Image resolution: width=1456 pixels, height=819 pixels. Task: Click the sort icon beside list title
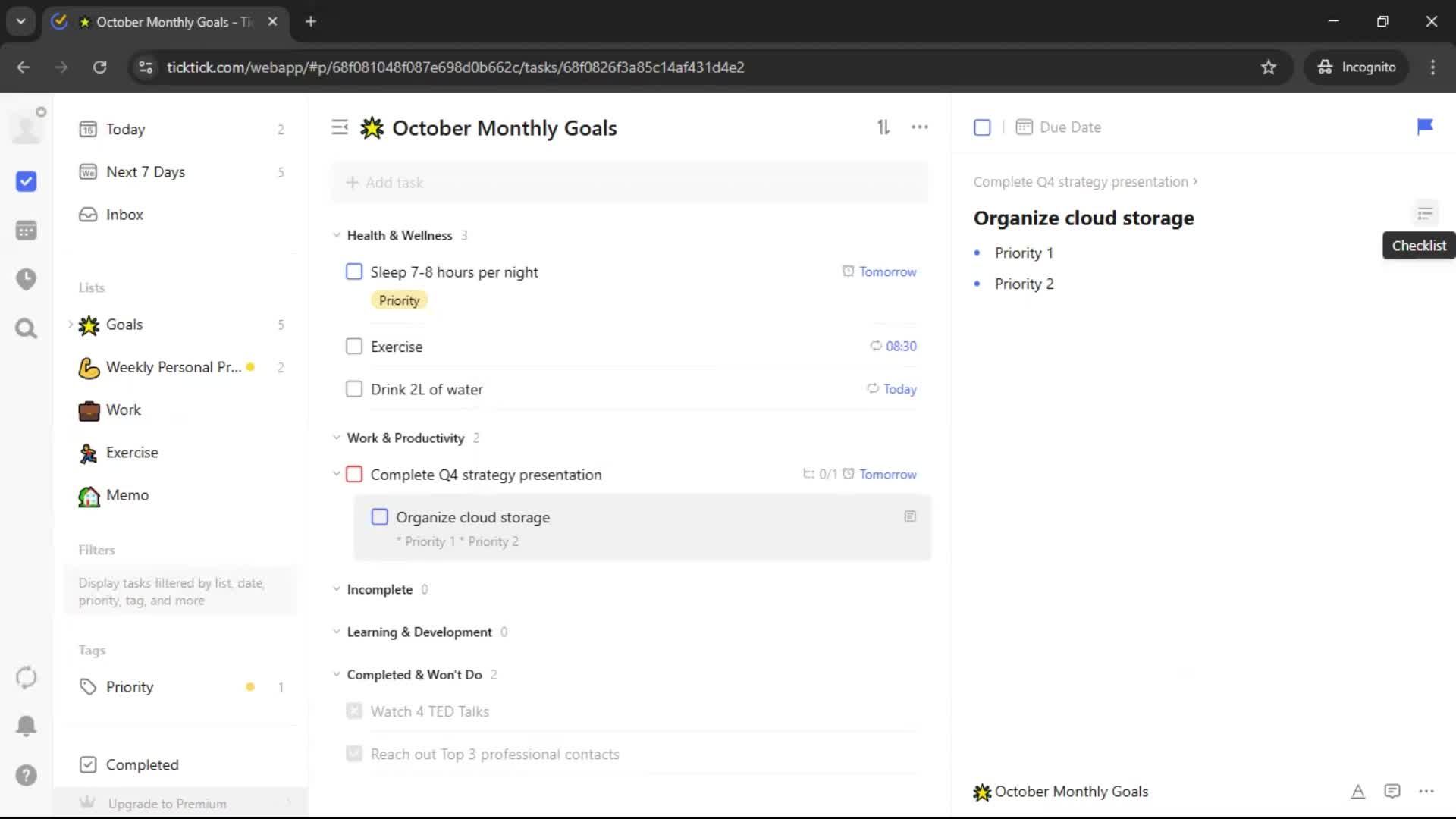[x=883, y=127]
